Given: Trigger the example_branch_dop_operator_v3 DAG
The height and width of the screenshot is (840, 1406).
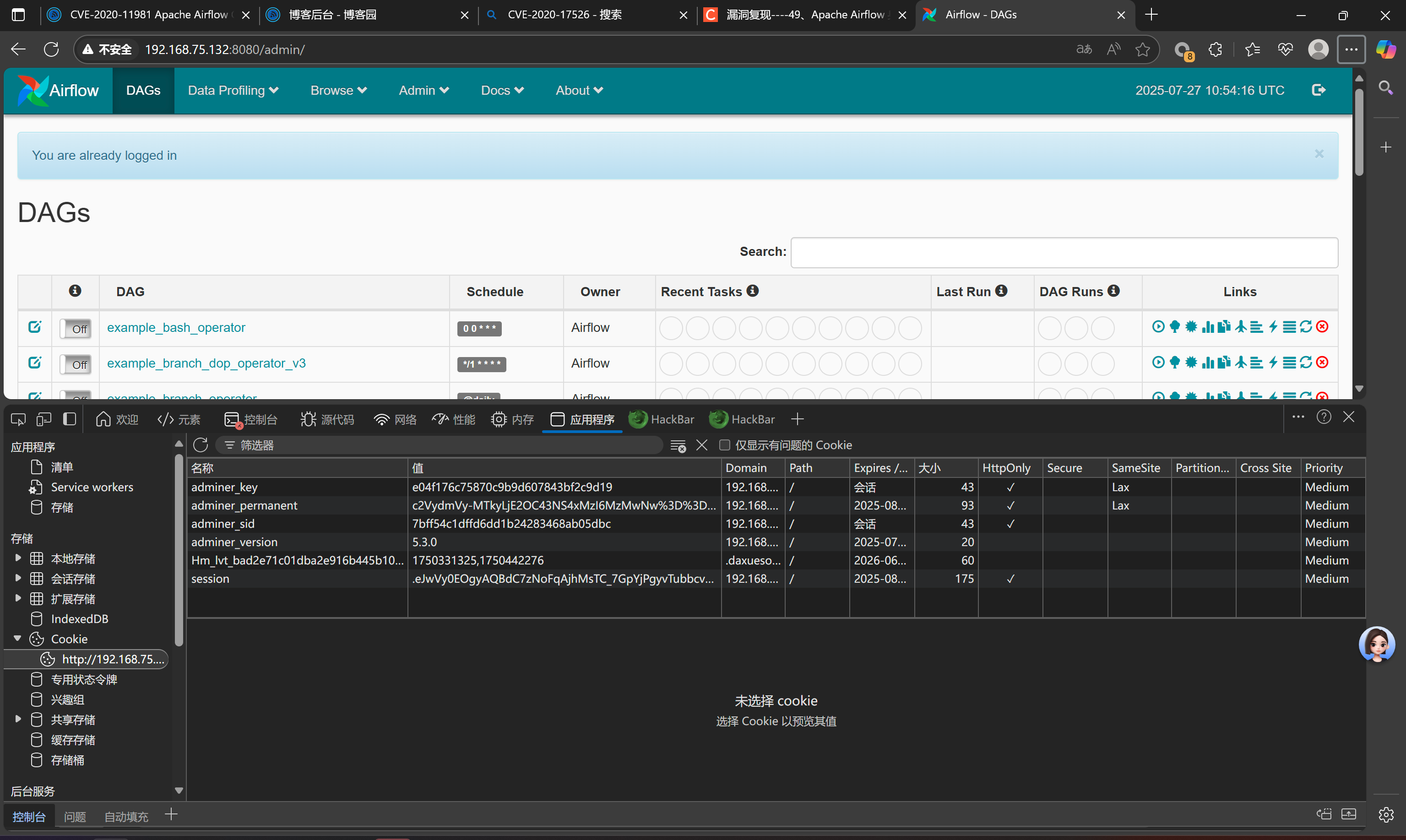Looking at the screenshot, I should (x=1158, y=362).
